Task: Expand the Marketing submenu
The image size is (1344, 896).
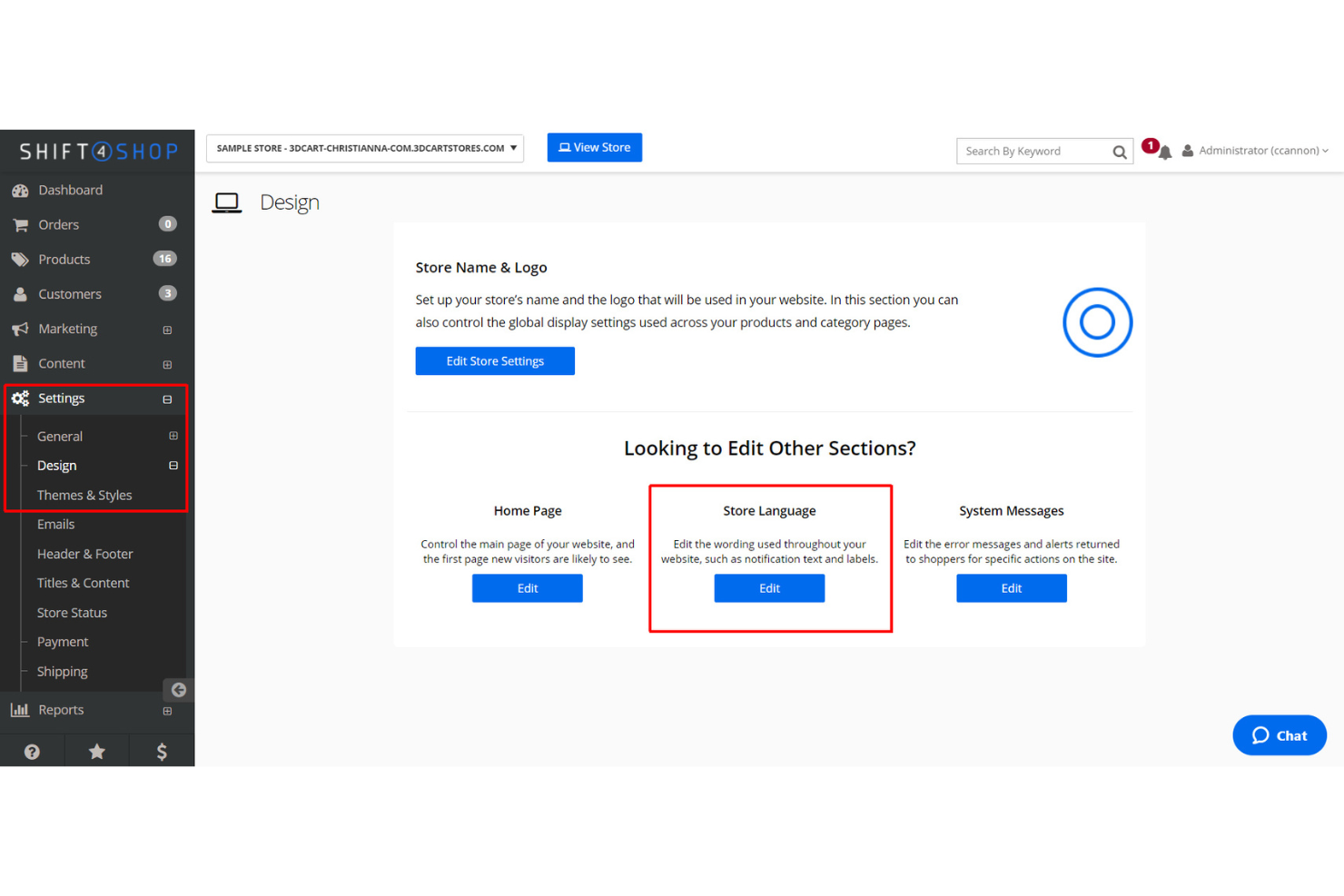Action: [x=167, y=330]
